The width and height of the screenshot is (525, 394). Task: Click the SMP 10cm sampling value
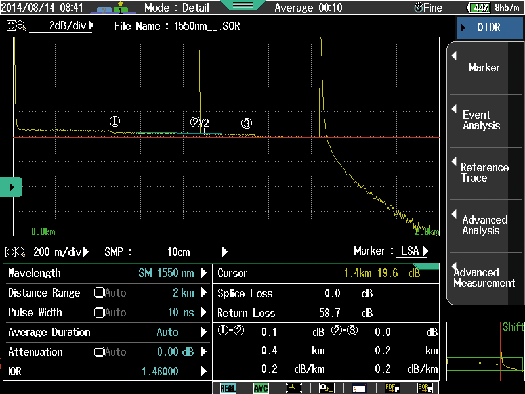click(179, 252)
